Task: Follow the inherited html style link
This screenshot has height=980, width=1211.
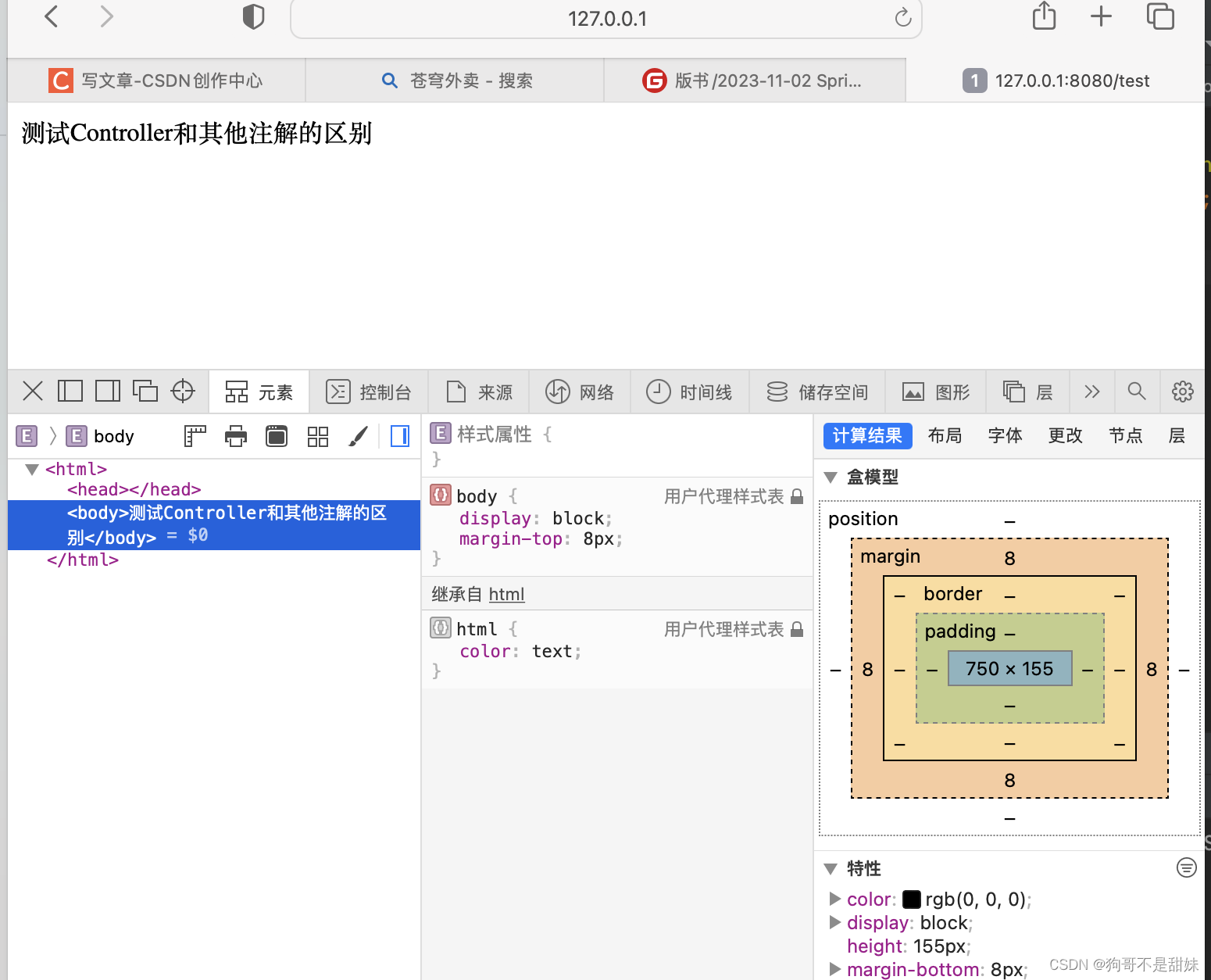Action: [x=506, y=594]
